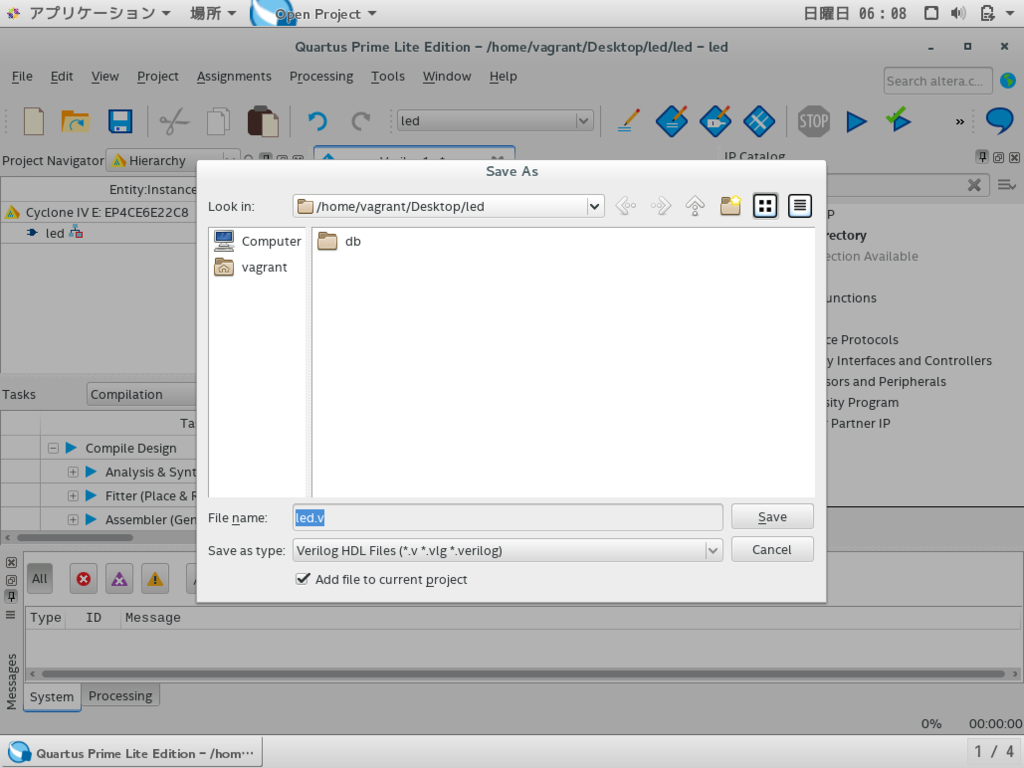Screen dimensions: 1024x768
Task: Click the Redo arrow icon
Action: (360, 121)
